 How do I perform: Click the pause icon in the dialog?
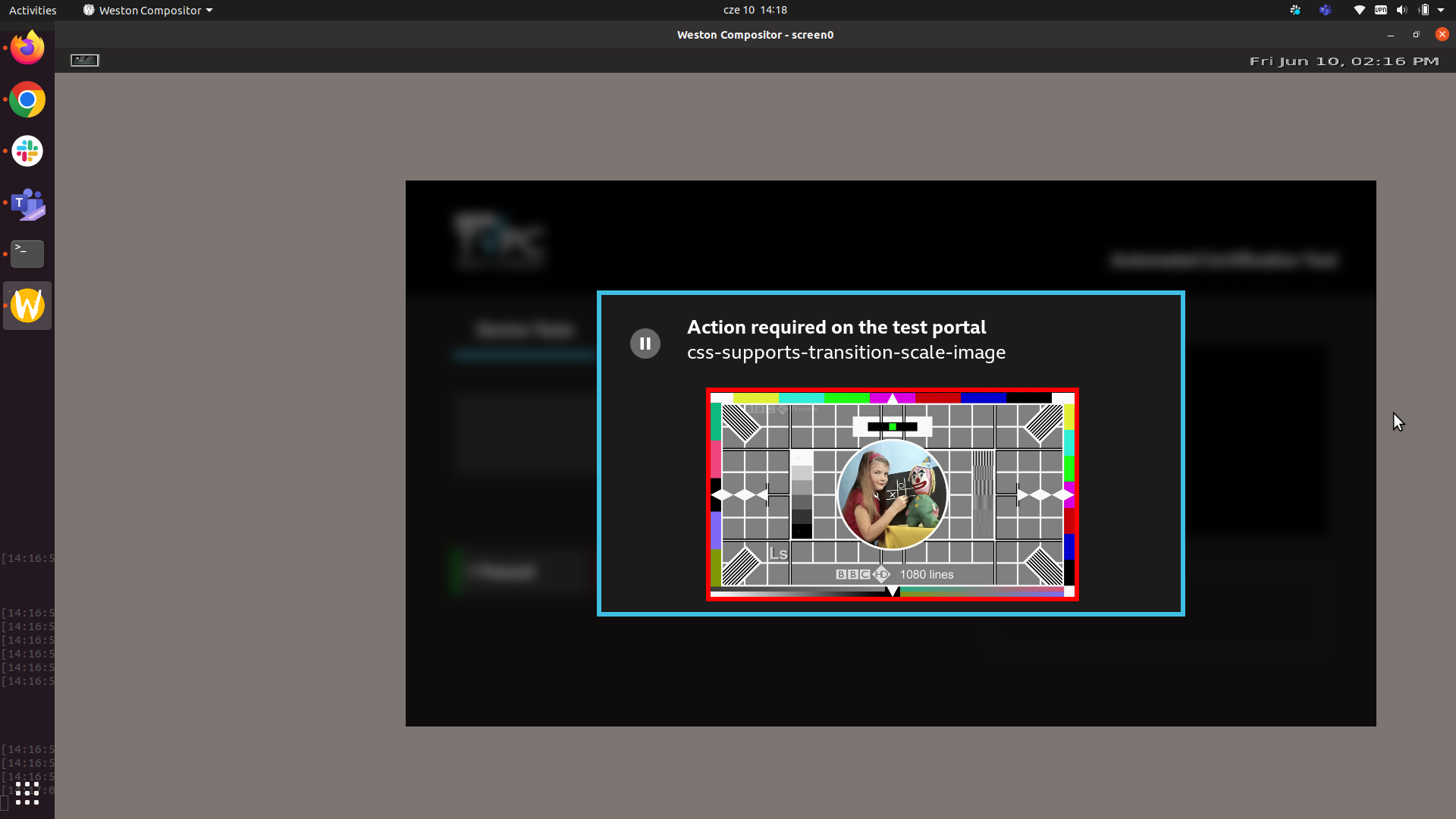(x=645, y=344)
